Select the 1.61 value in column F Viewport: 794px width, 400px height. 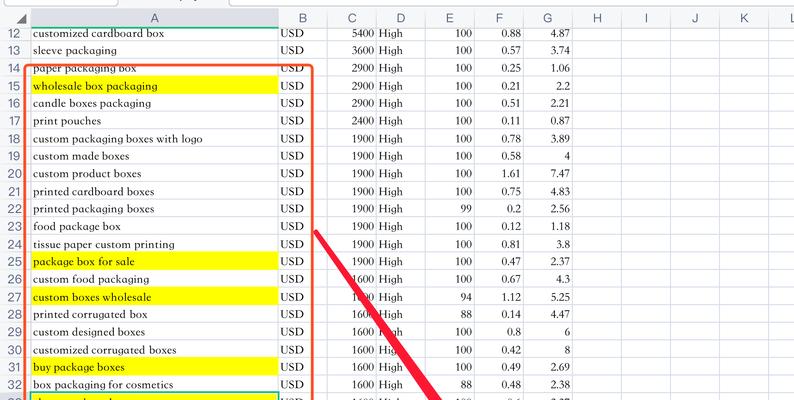(x=499, y=174)
